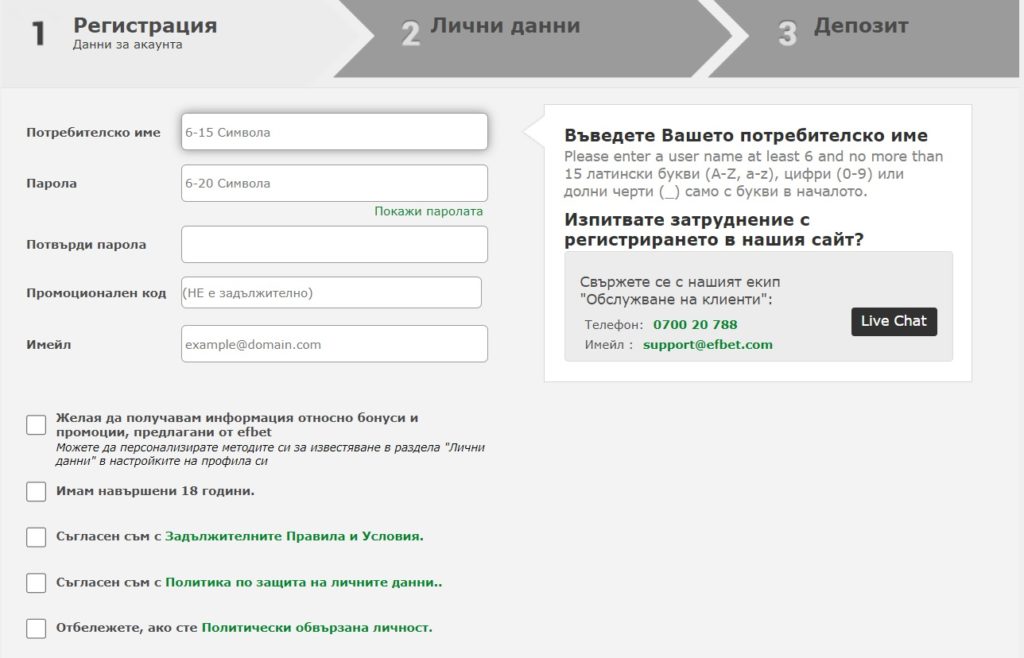Check the Имам навършени 18 години box
The width and height of the screenshot is (1024, 658).
(x=36, y=492)
